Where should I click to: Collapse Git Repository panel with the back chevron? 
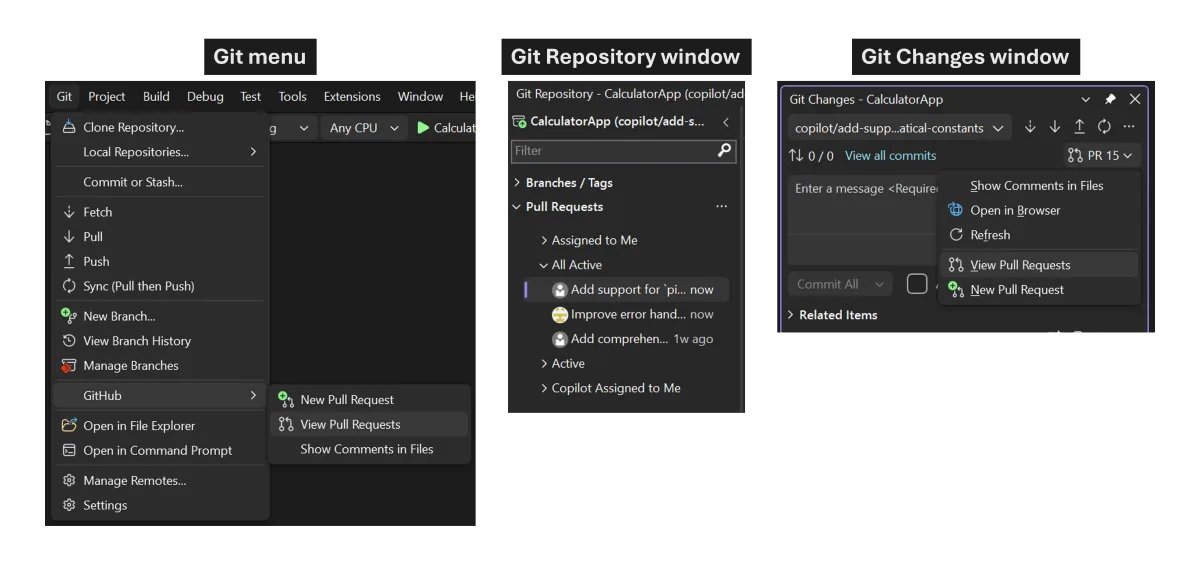(x=725, y=122)
